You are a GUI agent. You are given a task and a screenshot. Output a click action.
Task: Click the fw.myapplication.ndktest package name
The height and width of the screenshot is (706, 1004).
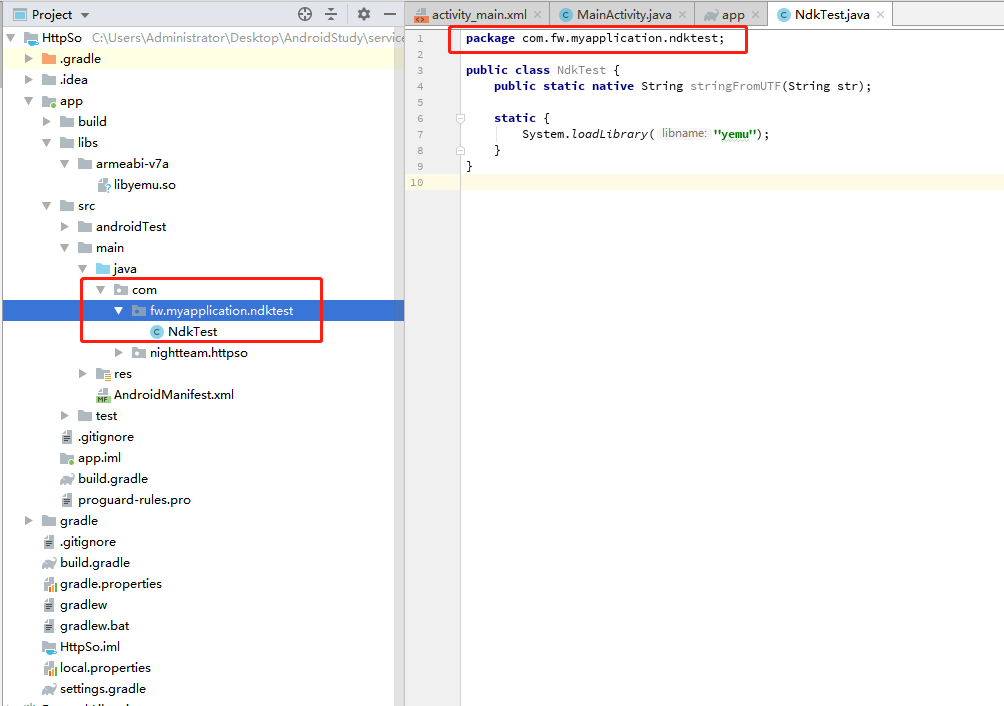coord(222,310)
